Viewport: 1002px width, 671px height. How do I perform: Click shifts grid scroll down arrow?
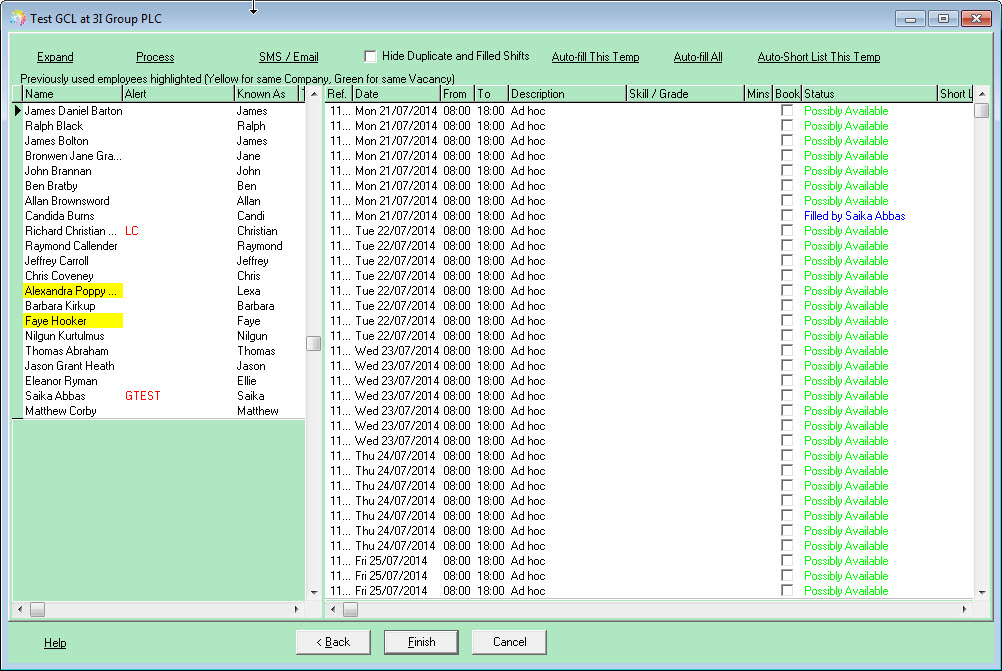point(982,592)
